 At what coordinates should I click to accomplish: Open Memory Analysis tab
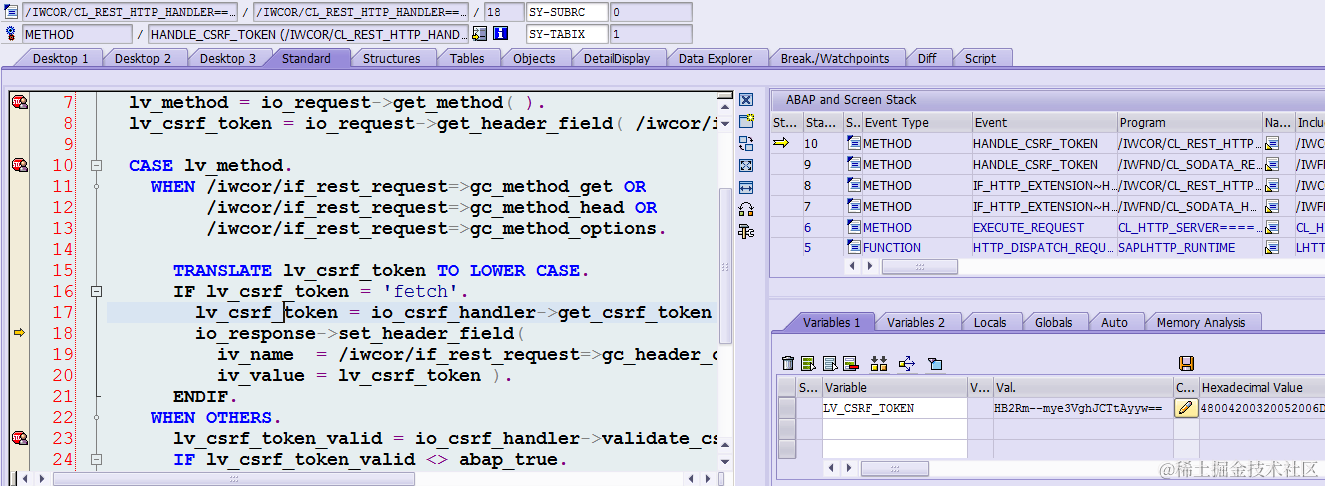click(1201, 322)
